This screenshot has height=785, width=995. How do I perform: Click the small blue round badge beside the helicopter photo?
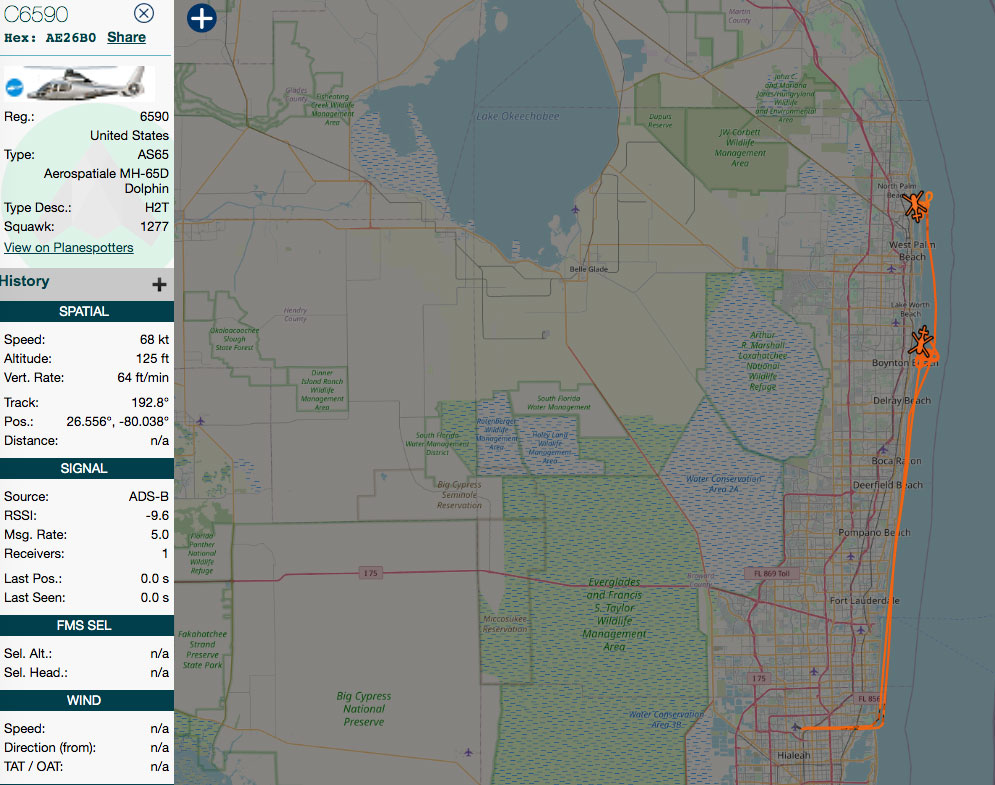pos(14,88)
